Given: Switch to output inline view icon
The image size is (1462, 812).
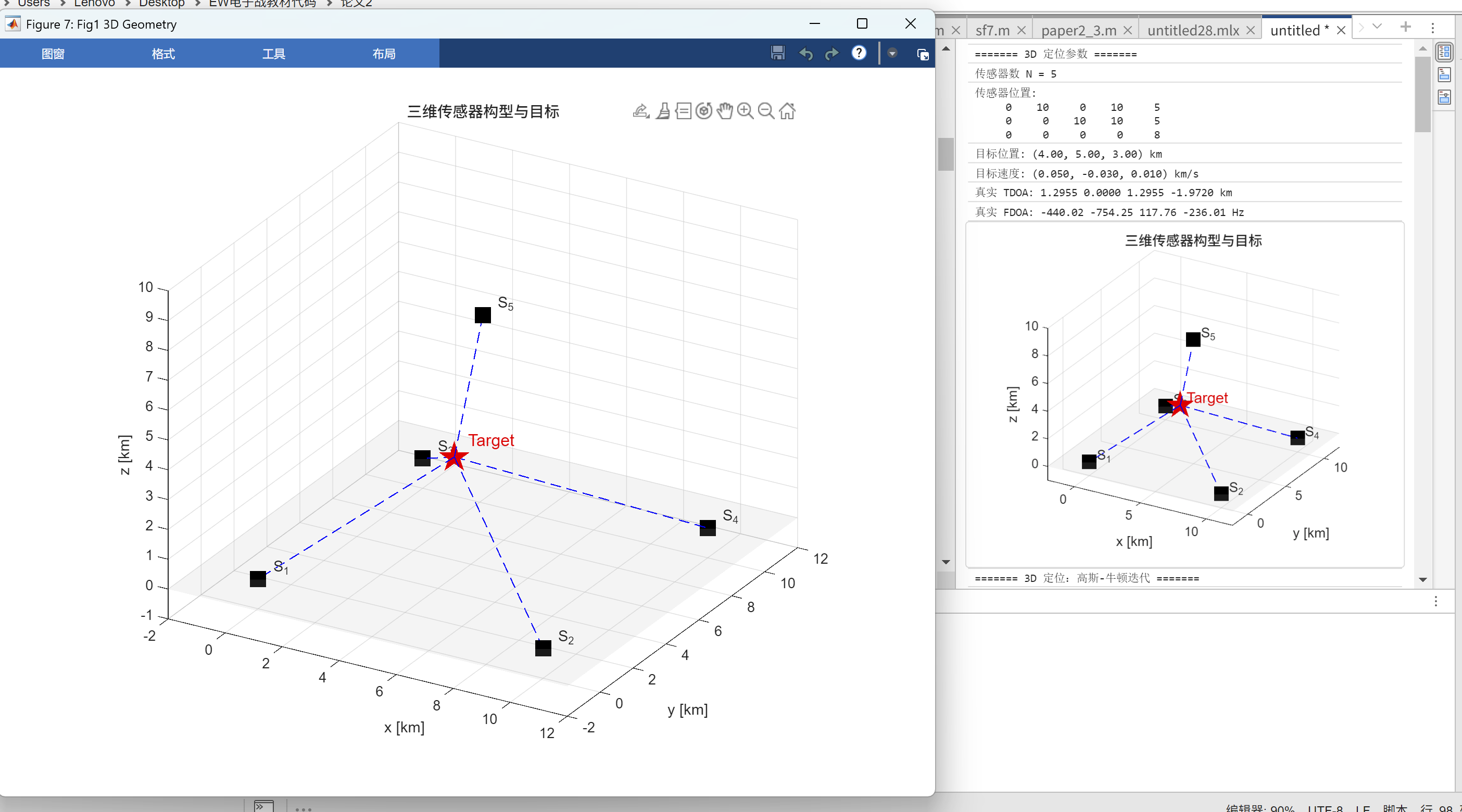Looking at the screenshot, I should pyautogui.click(x=1444, y=74).
